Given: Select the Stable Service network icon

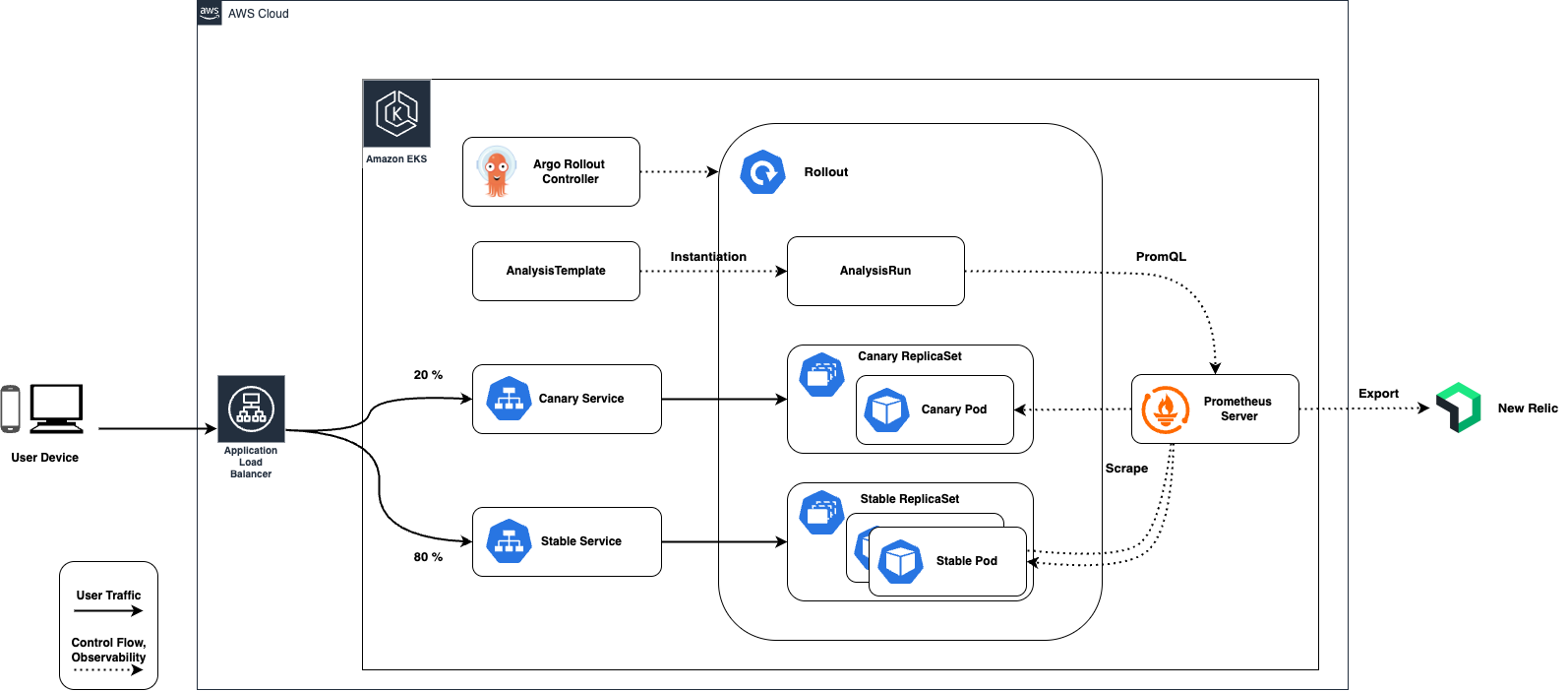Looking at the screenshot, I should coord(509,541).
